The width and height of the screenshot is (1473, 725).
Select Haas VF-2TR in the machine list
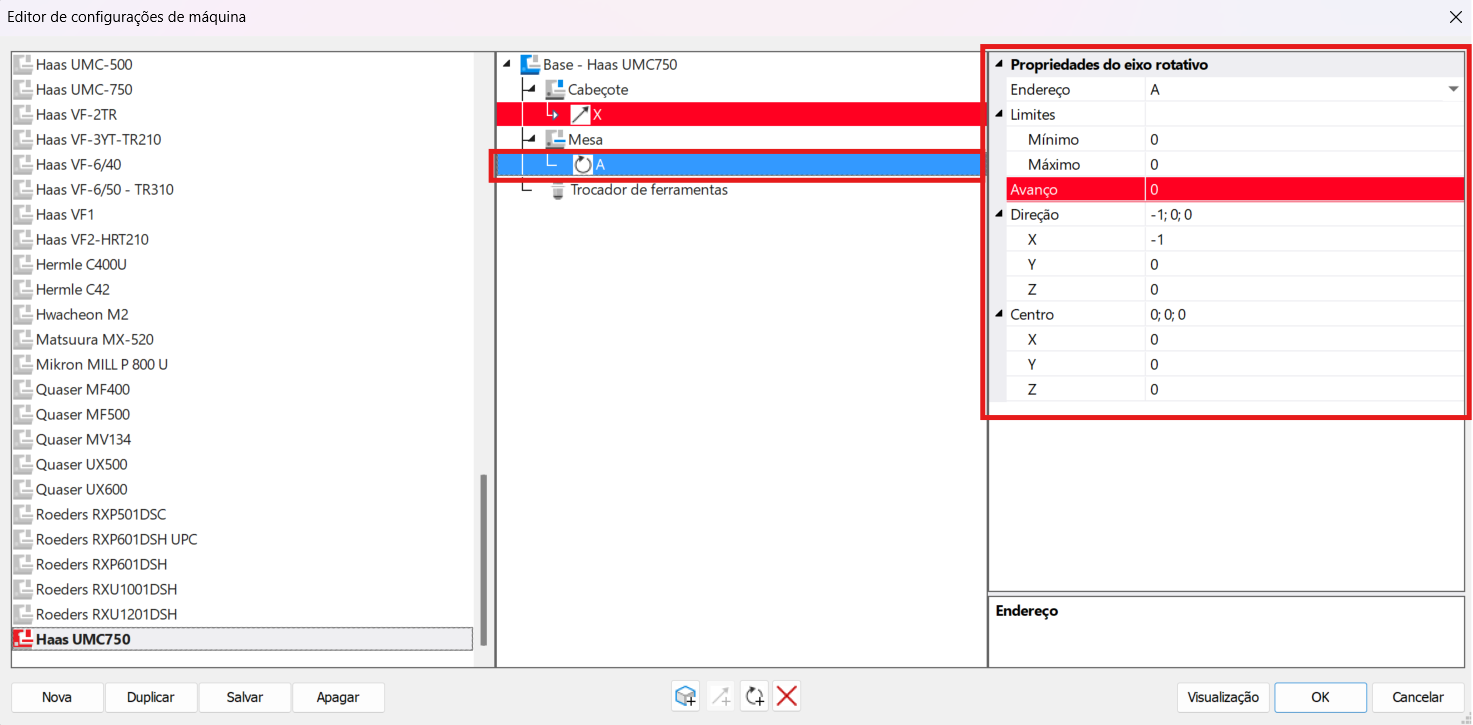(x=76, y=115)
